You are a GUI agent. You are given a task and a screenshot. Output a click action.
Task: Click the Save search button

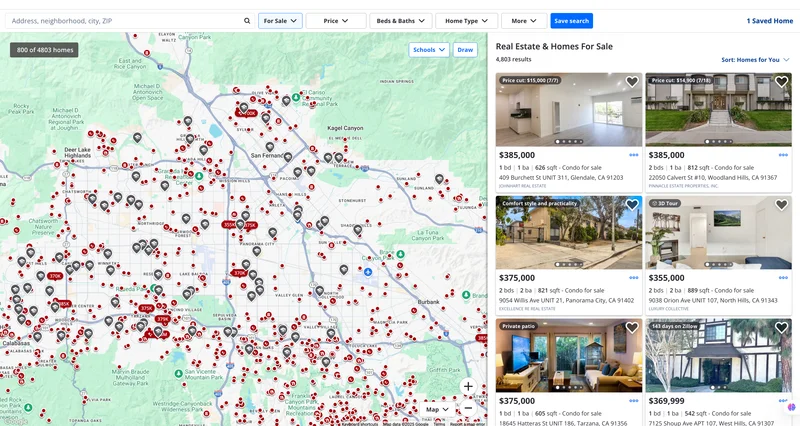(x=571, y=20)
